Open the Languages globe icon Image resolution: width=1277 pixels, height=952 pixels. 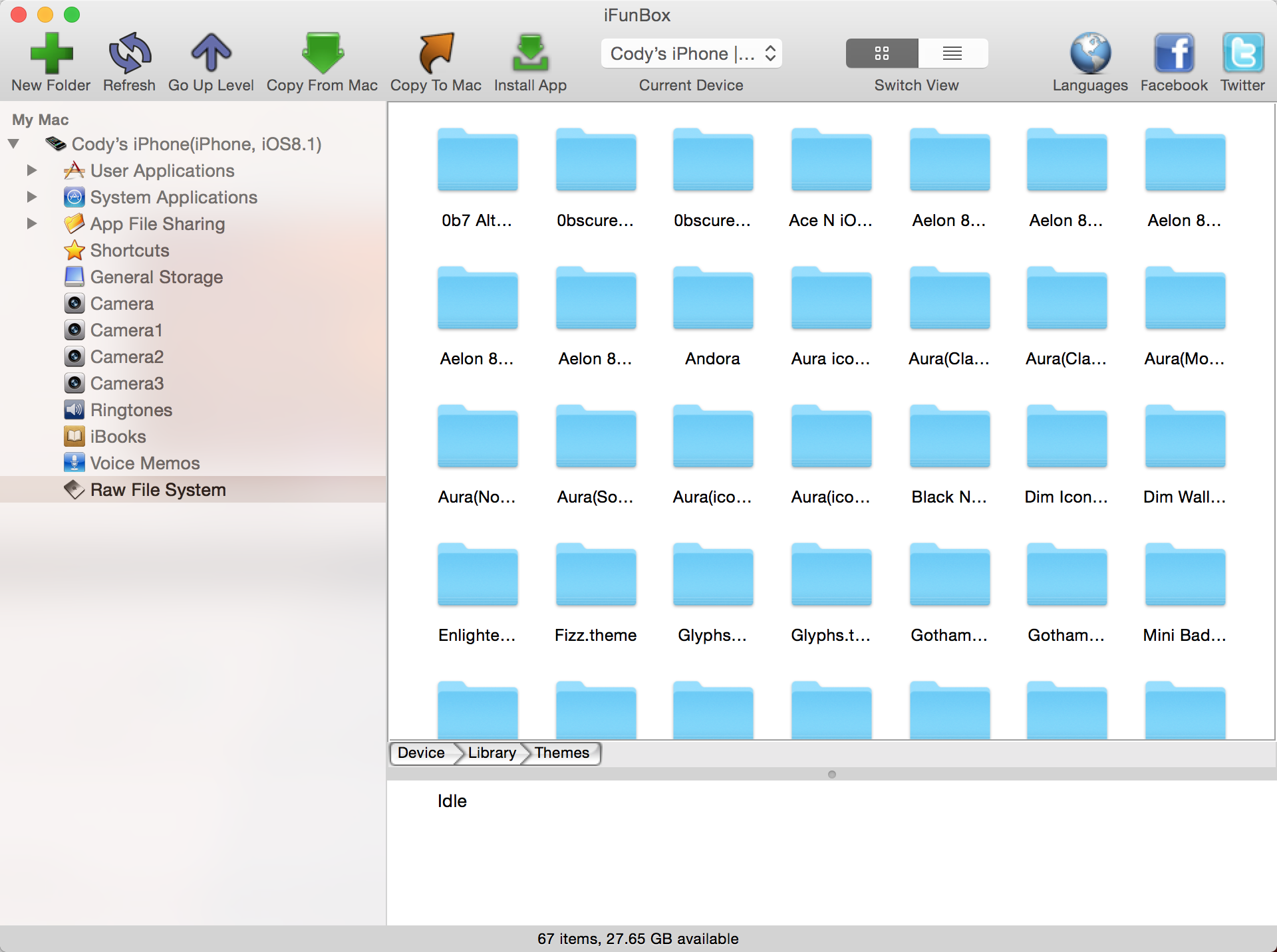tap(1090, 53)
